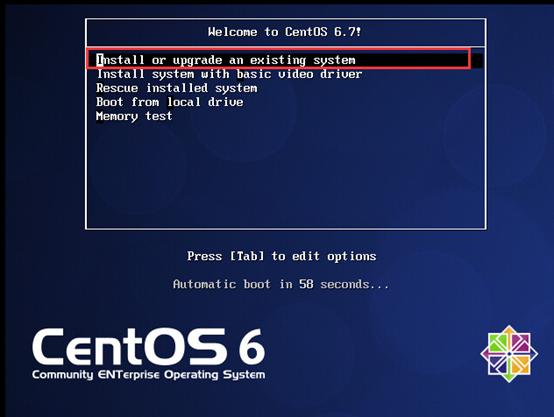Viewport: 554px width, 417px height.
Task: Click "Press [Tab] to edit options" hint
Action: 282,256
